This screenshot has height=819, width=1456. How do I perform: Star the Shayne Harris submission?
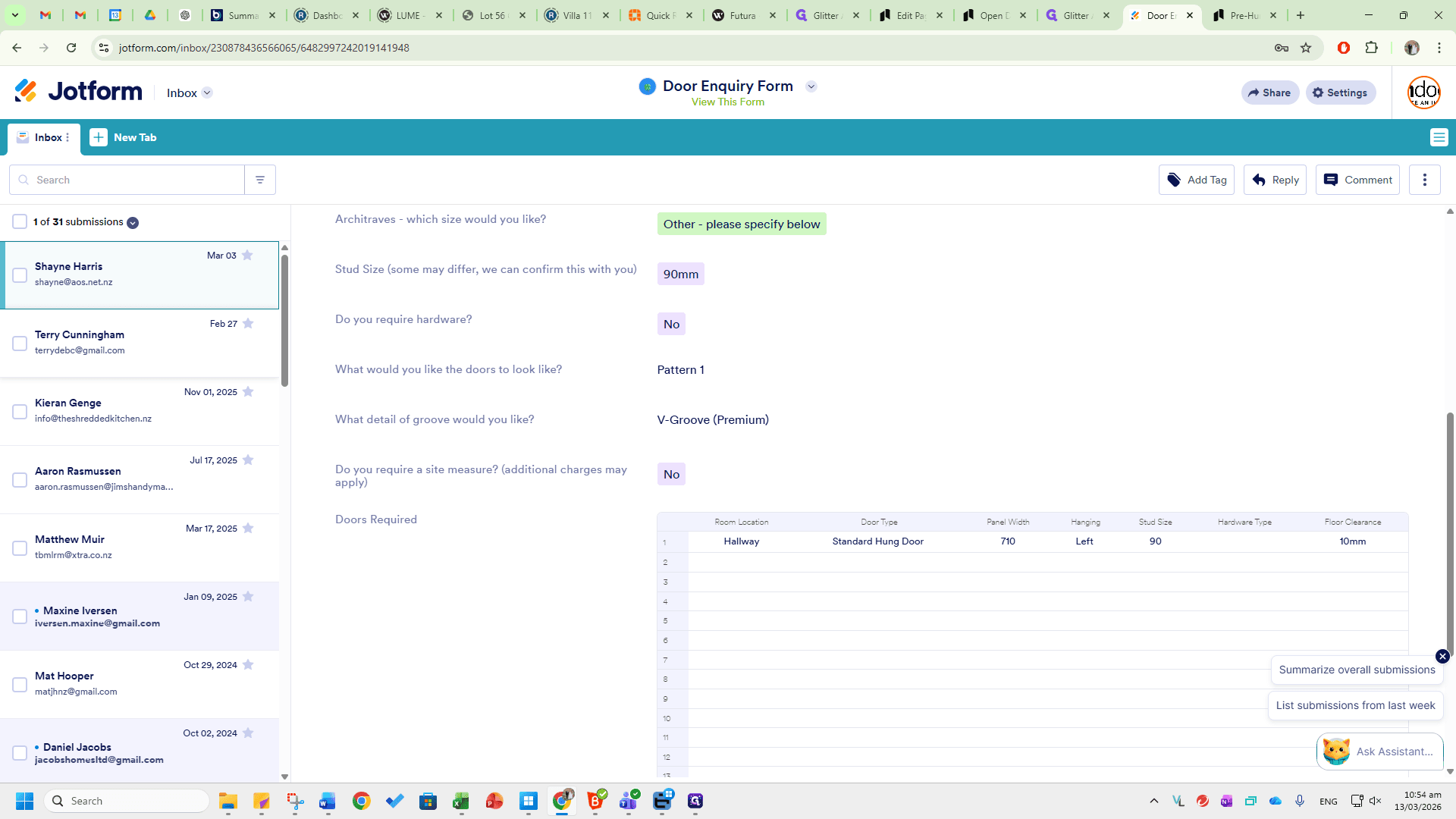tap(247, 256)
